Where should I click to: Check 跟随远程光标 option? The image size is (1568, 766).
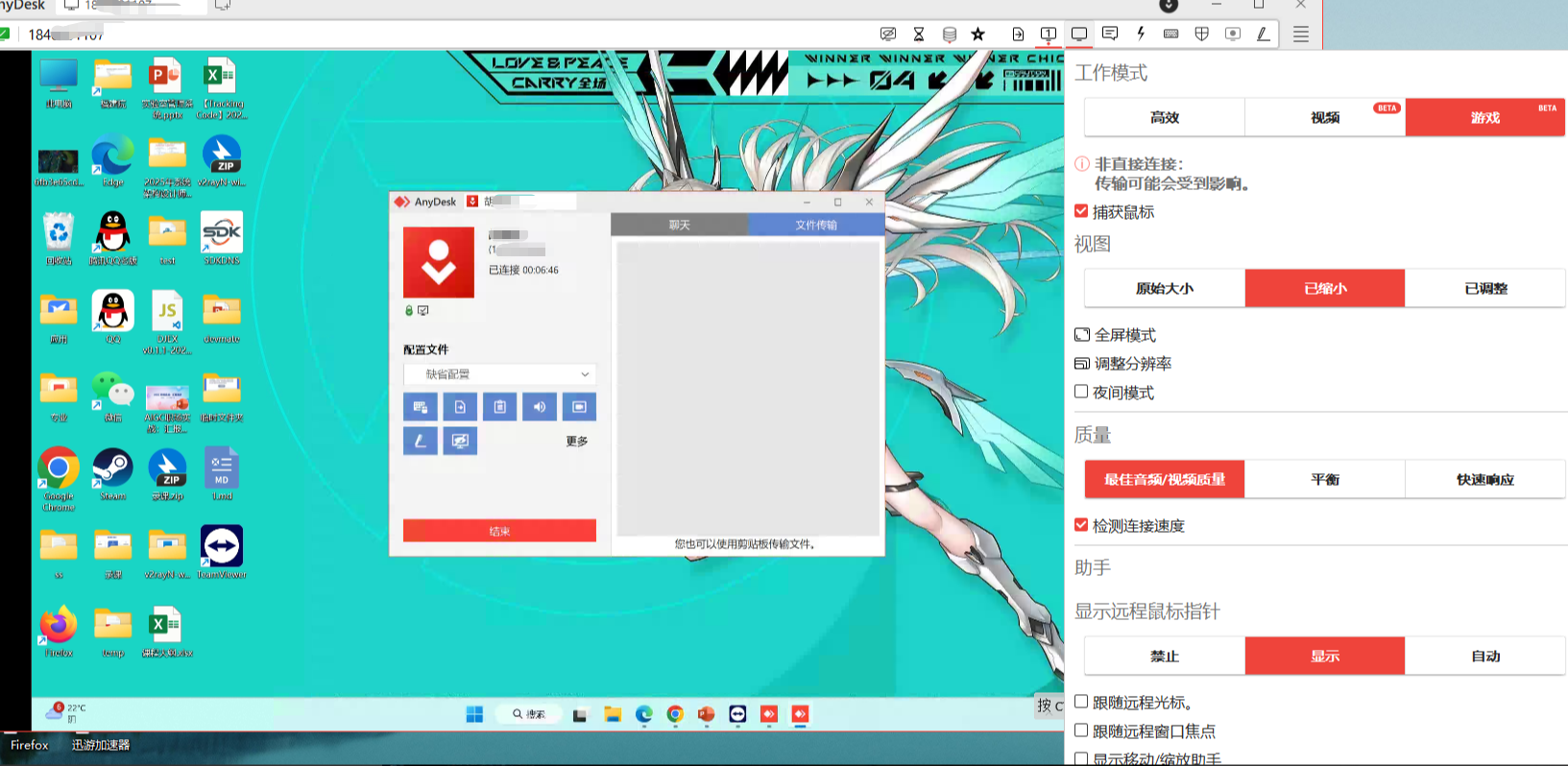[x=1081, y=702]
